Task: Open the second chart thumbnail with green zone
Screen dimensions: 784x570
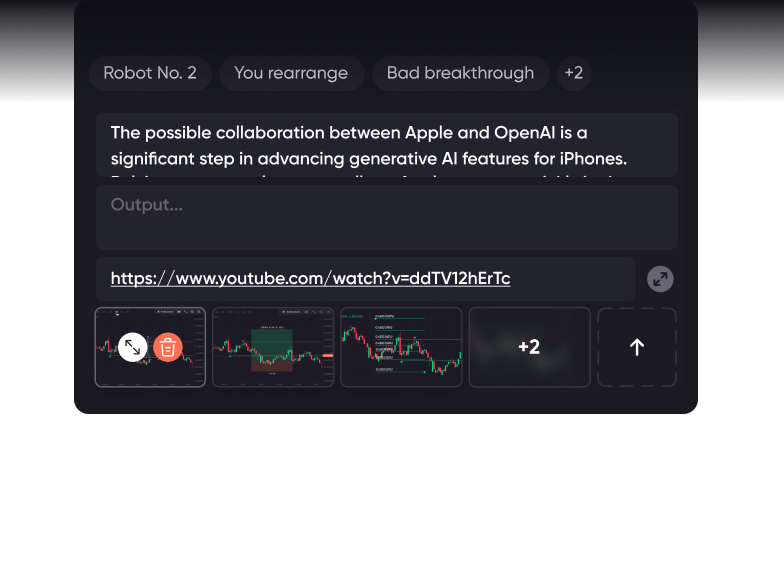Action: (x=273, y=347)
